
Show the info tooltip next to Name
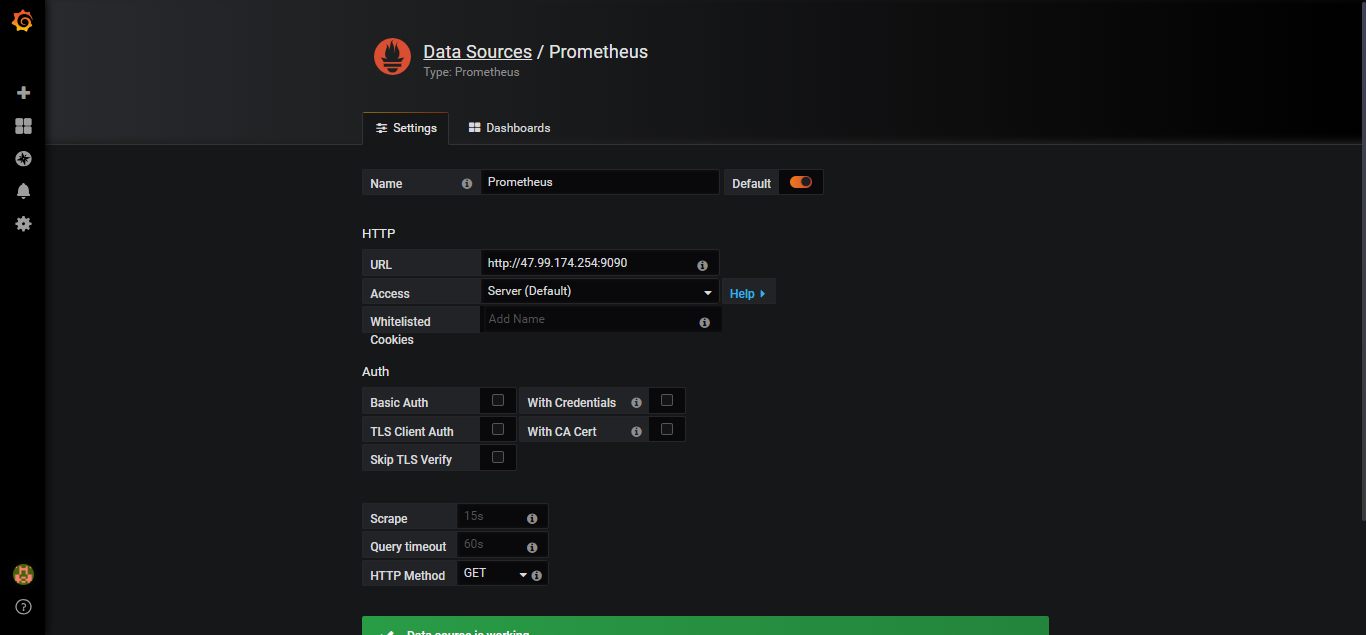pos(467,184)
